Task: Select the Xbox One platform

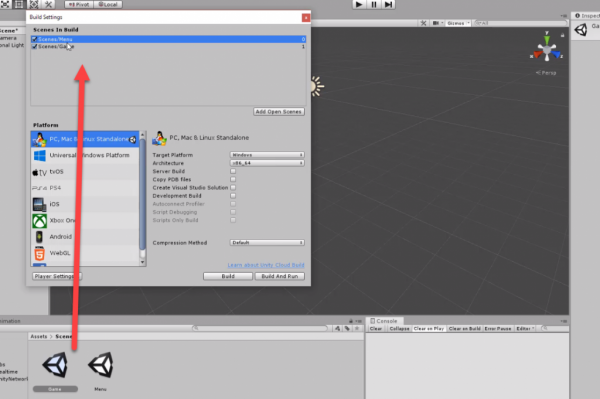Action: coord(85,221)
